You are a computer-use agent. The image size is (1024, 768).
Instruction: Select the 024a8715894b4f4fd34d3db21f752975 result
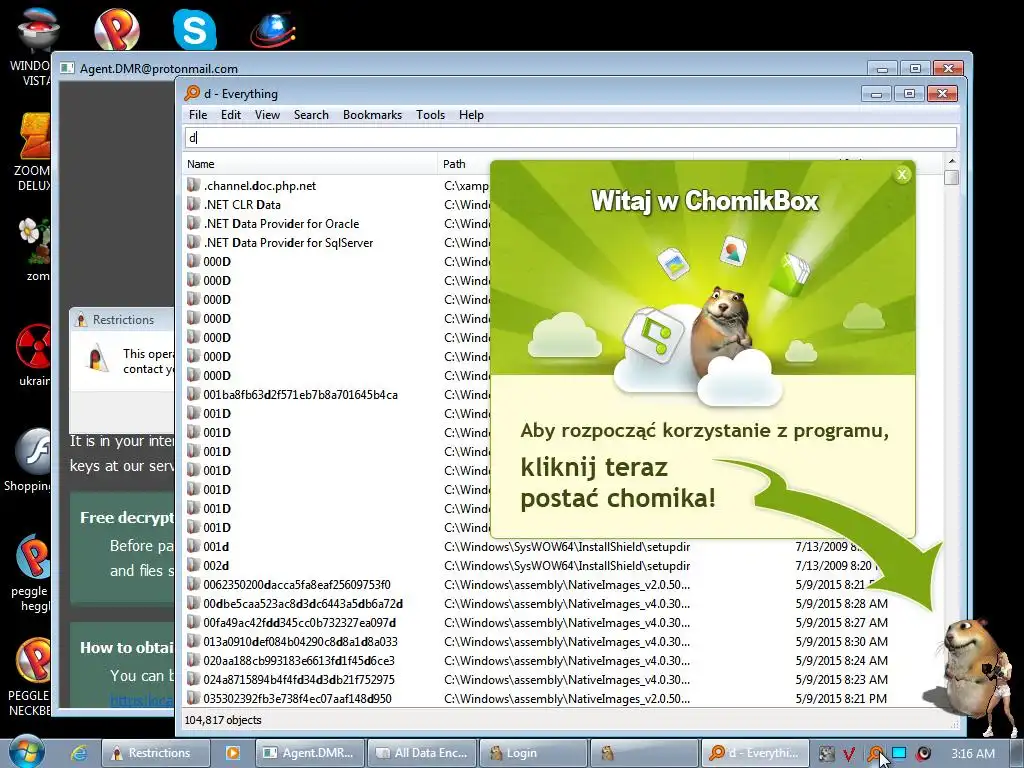coord(298,679)
